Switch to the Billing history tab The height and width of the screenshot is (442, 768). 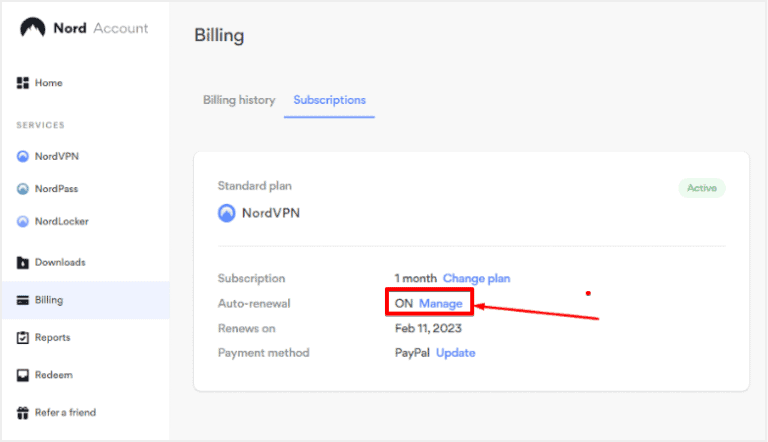coord(239,100)
